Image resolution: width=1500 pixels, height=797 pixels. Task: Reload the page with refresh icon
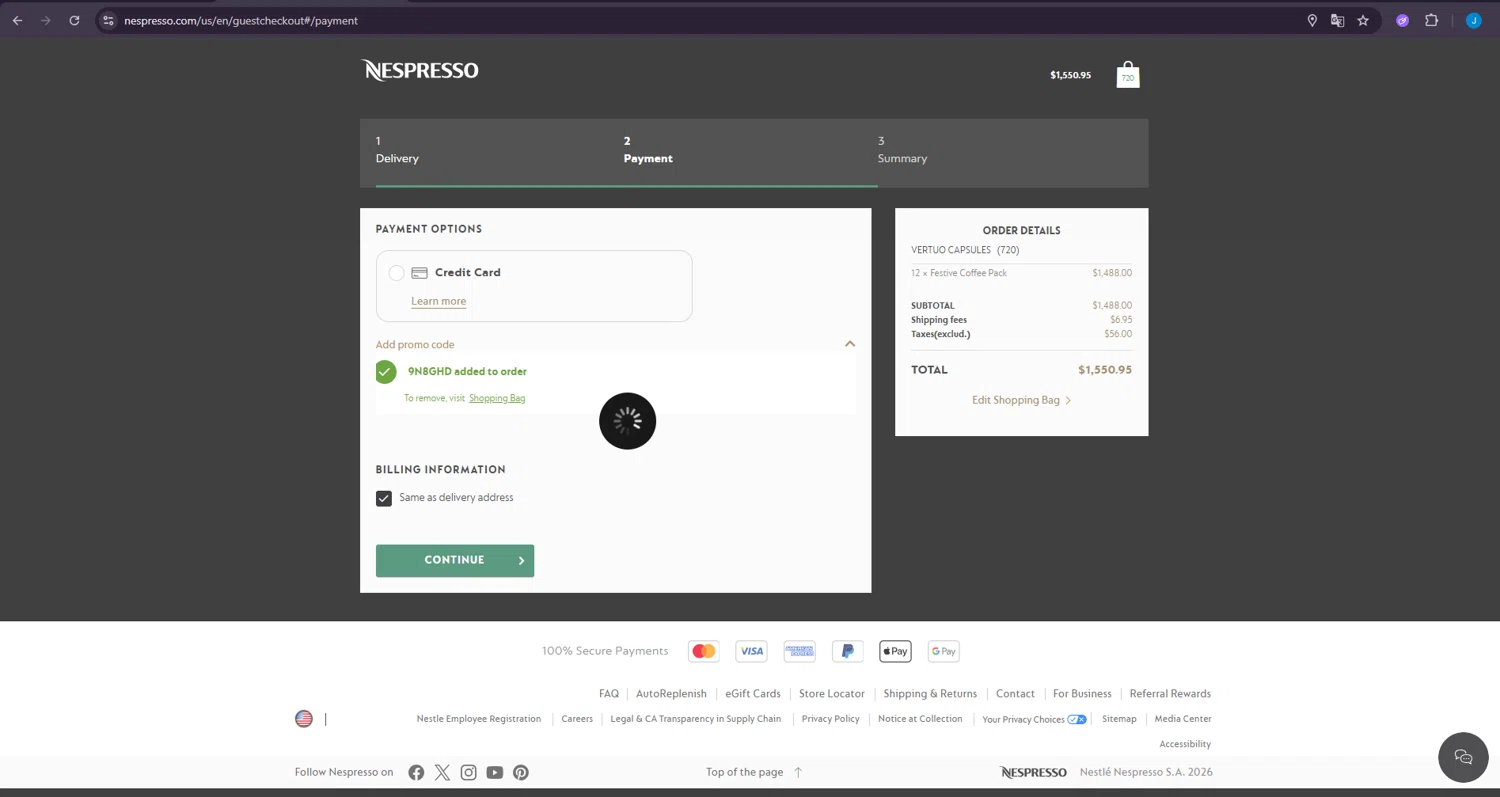pyautogui.click(x=74, y=20)
